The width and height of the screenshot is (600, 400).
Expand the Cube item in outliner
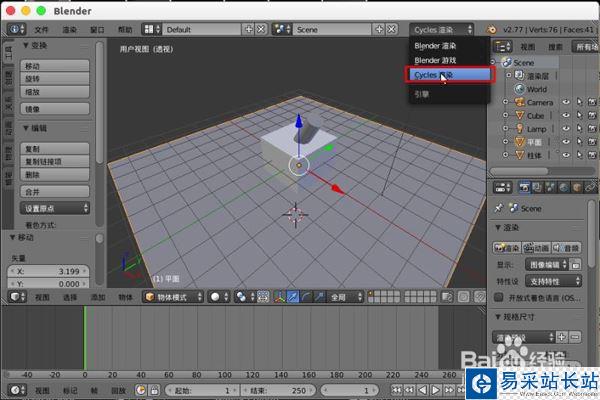tap(505, 115)
